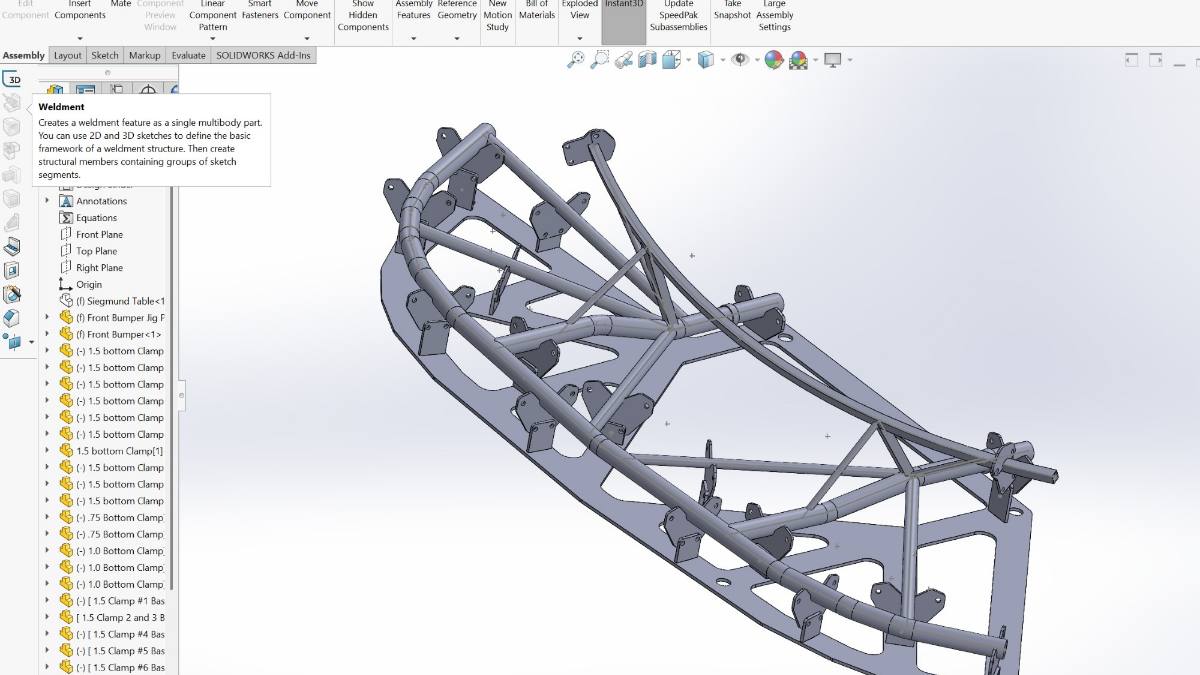Open the View Orientation dropdown arrow
The height and width of the screenshot is (675, 1200).
pos(688,60)
